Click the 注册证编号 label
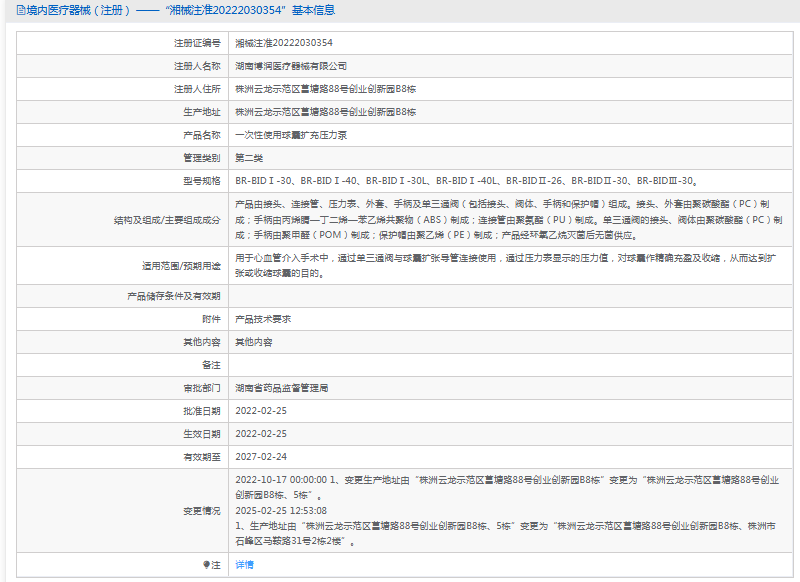The image size is (800, 582). point(197,43)
